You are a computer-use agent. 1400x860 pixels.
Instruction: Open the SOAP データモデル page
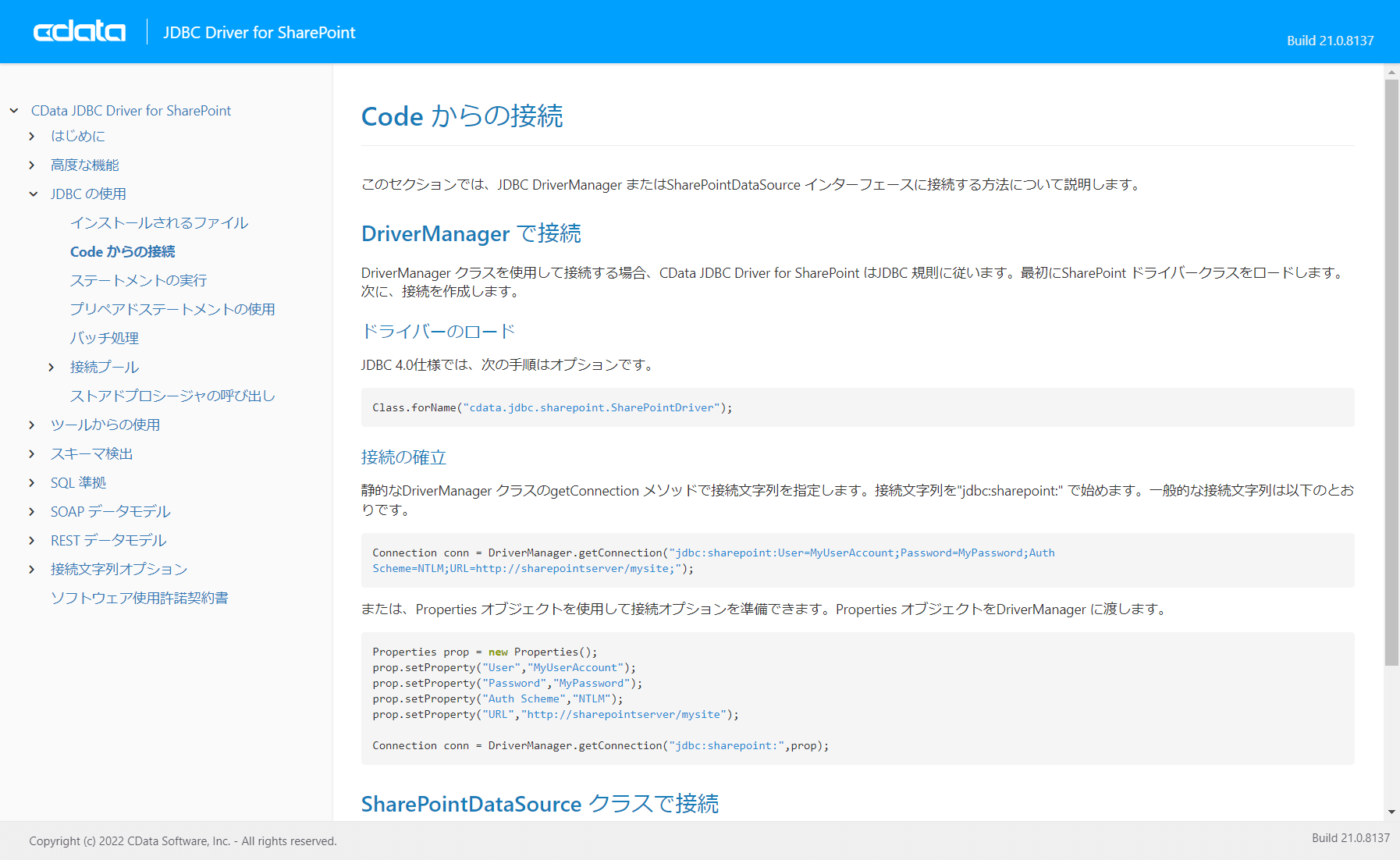coord(109,511)
